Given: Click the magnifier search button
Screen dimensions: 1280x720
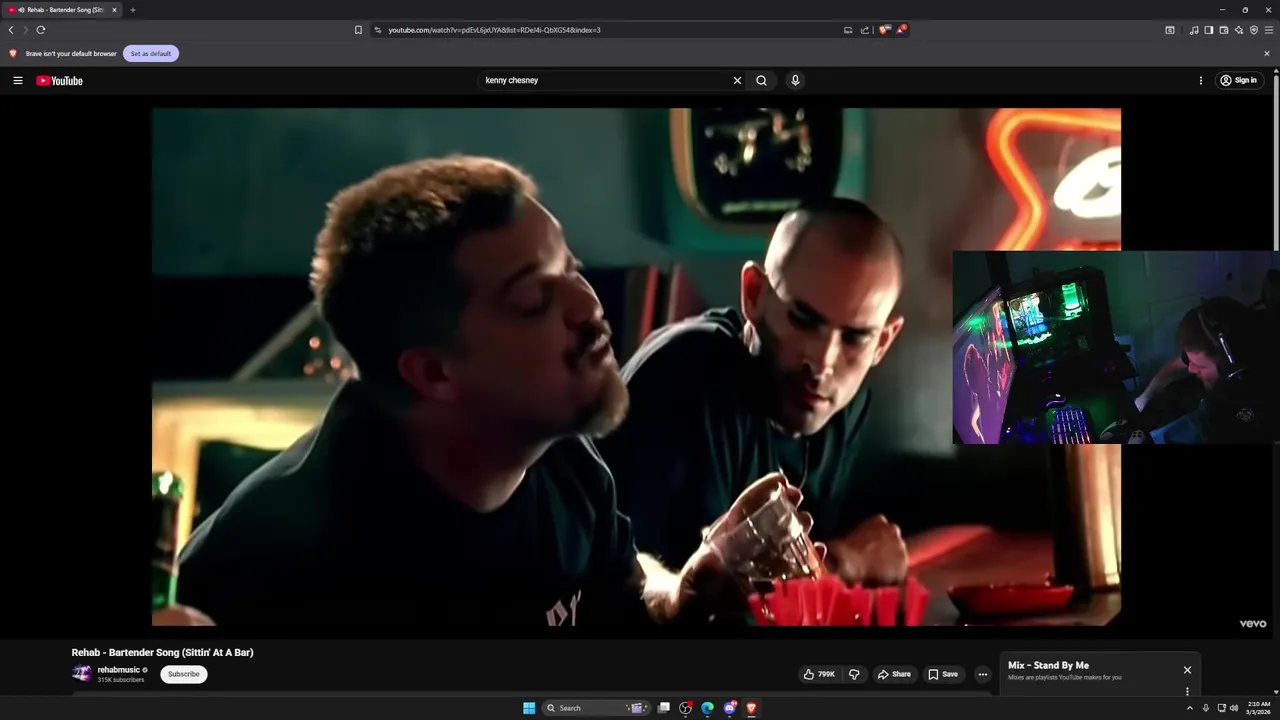Looking at the screenshot, I should (x=761, y=80).
